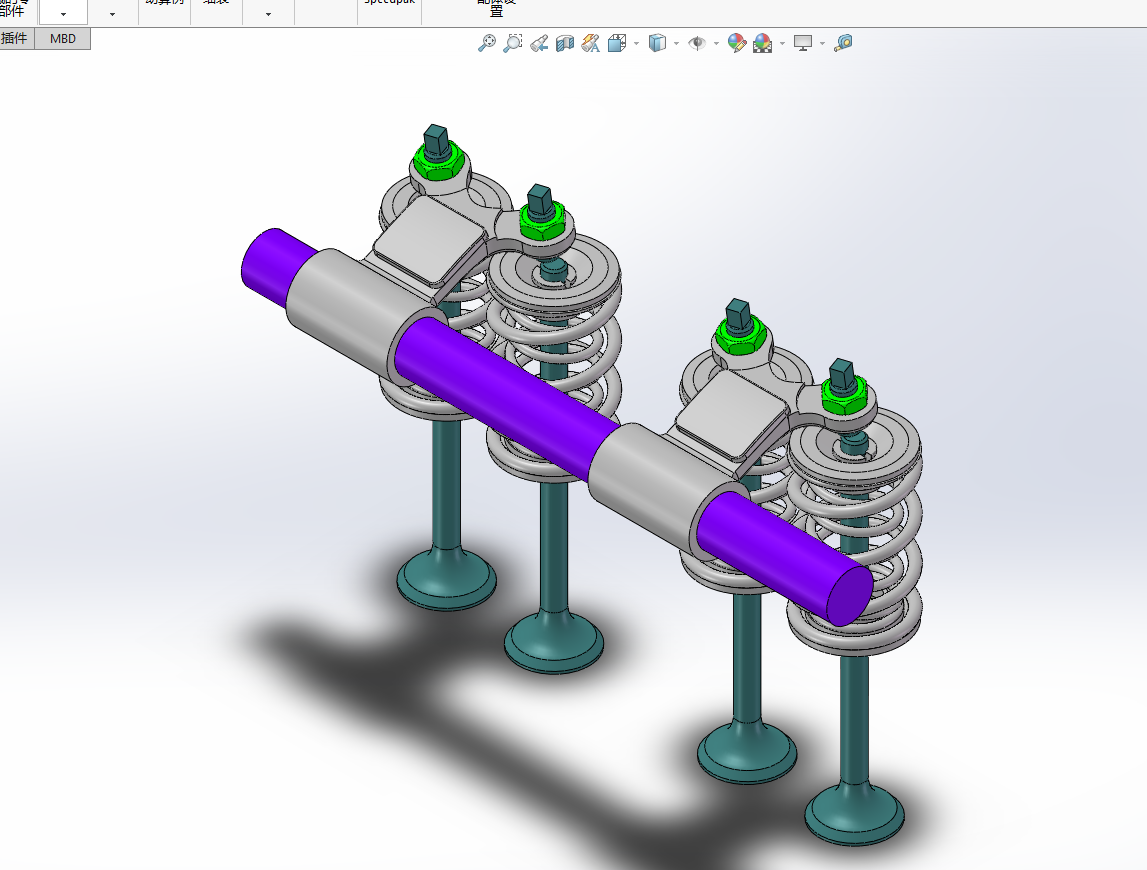Screen dimensions: 1147x870
Task: Click the last magnifier icon in the view toolbar
Action: coord(843,43)
